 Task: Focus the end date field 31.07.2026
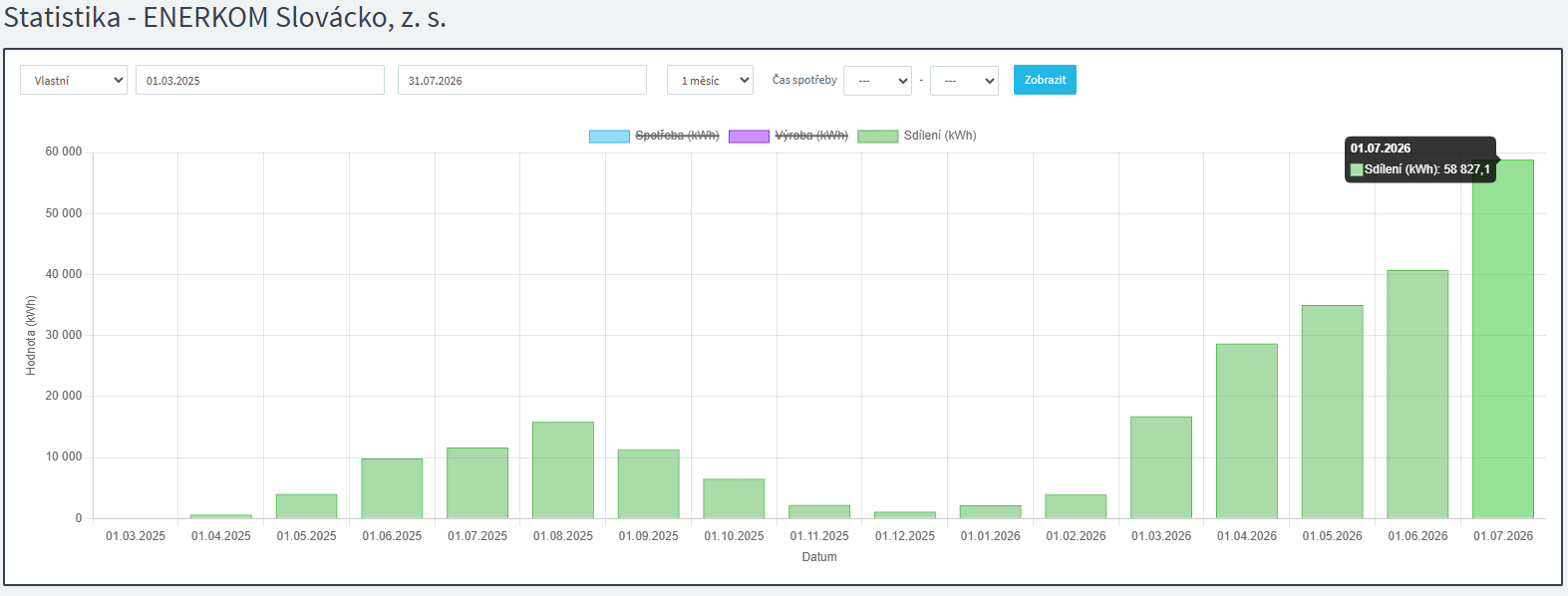[x=522, y=81]
